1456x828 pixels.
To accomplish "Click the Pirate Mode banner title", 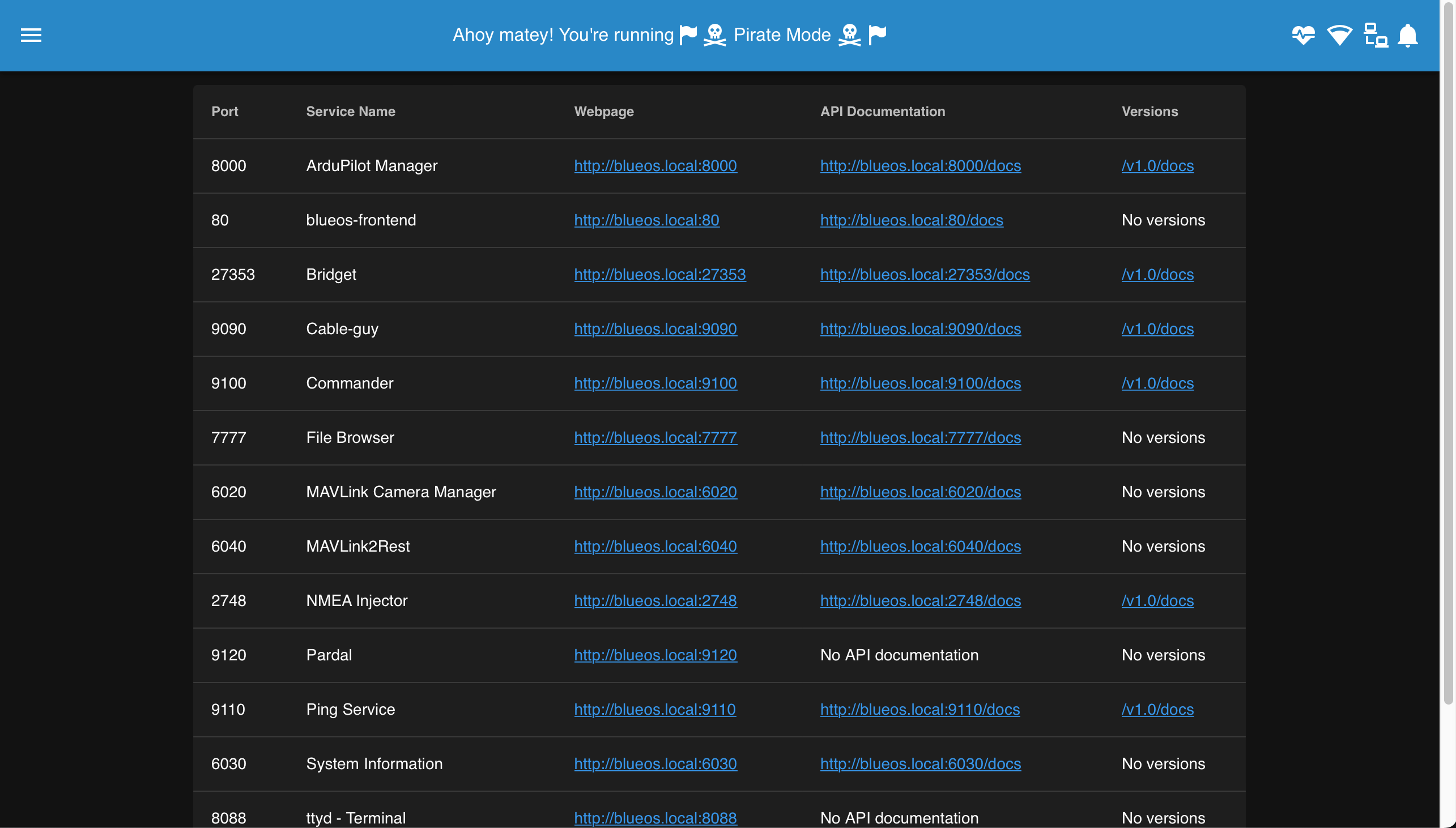I will point(669,35).
